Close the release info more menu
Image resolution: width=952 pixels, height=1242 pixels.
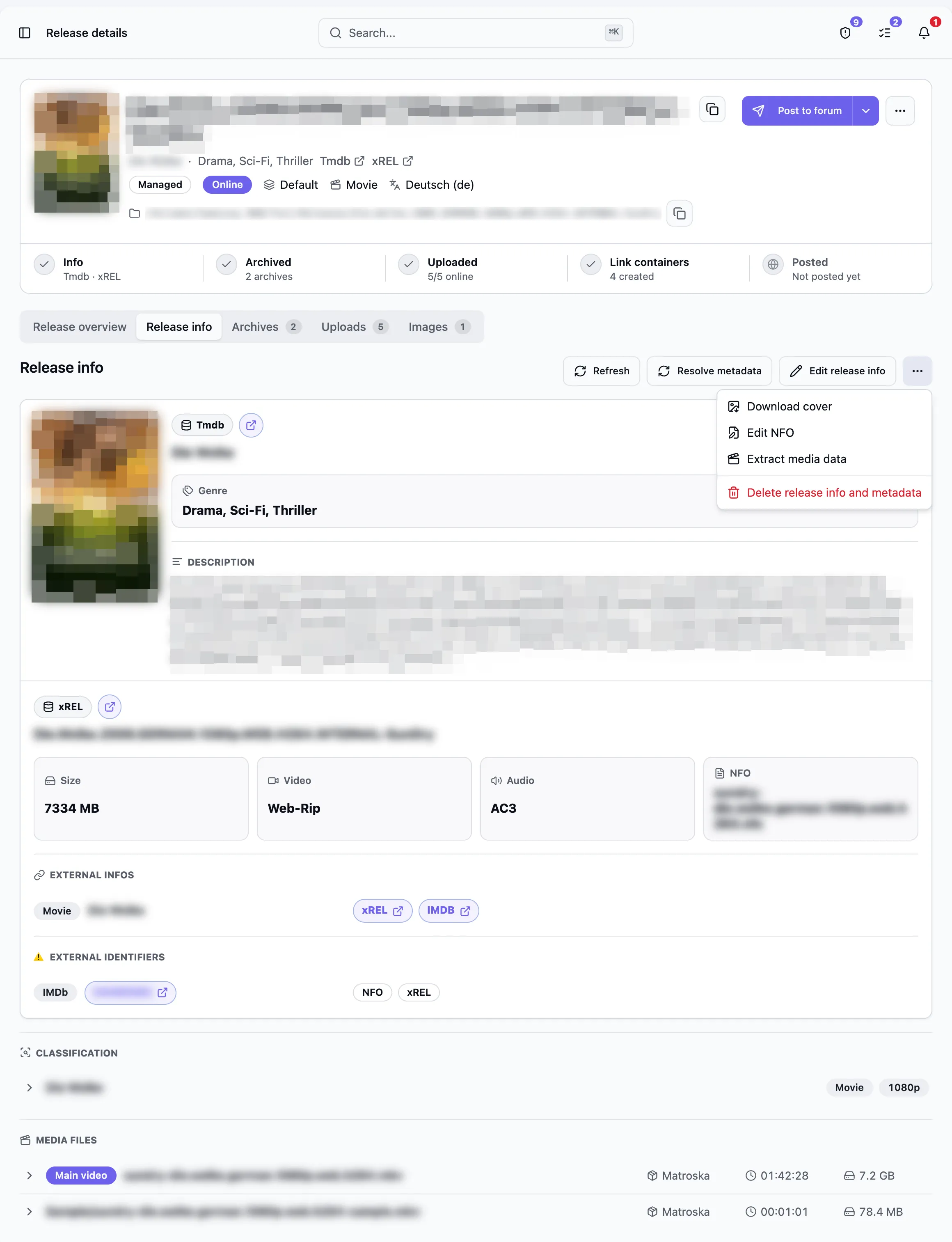click(x=918, y=371)
